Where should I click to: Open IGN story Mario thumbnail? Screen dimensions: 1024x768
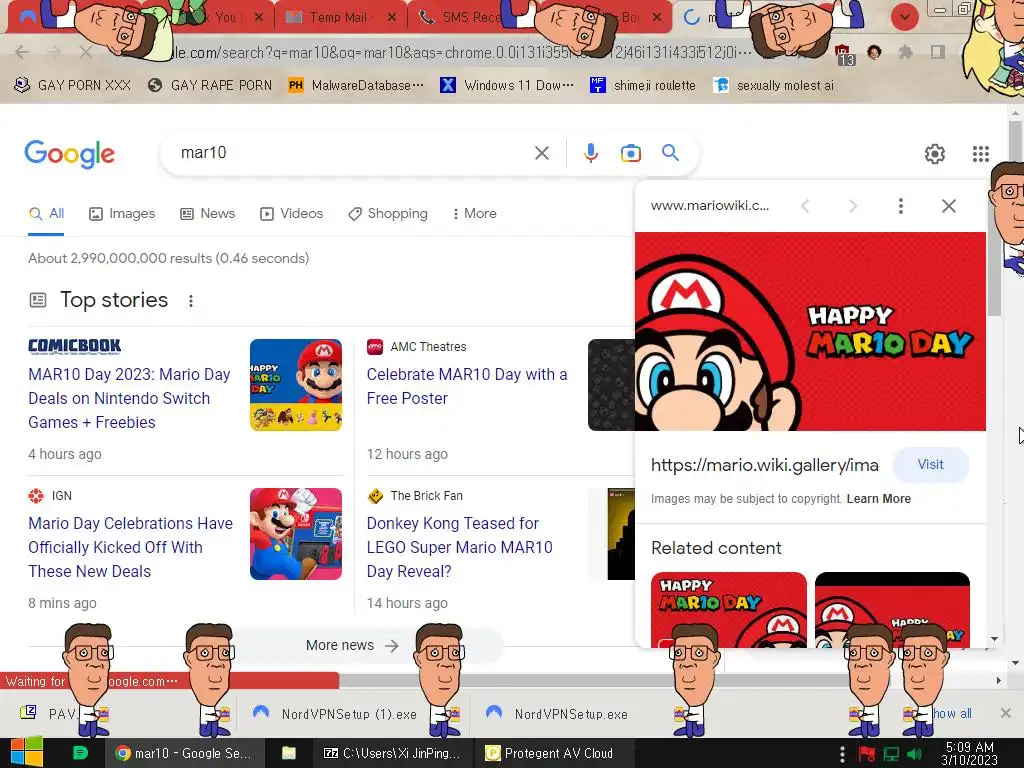296,534
